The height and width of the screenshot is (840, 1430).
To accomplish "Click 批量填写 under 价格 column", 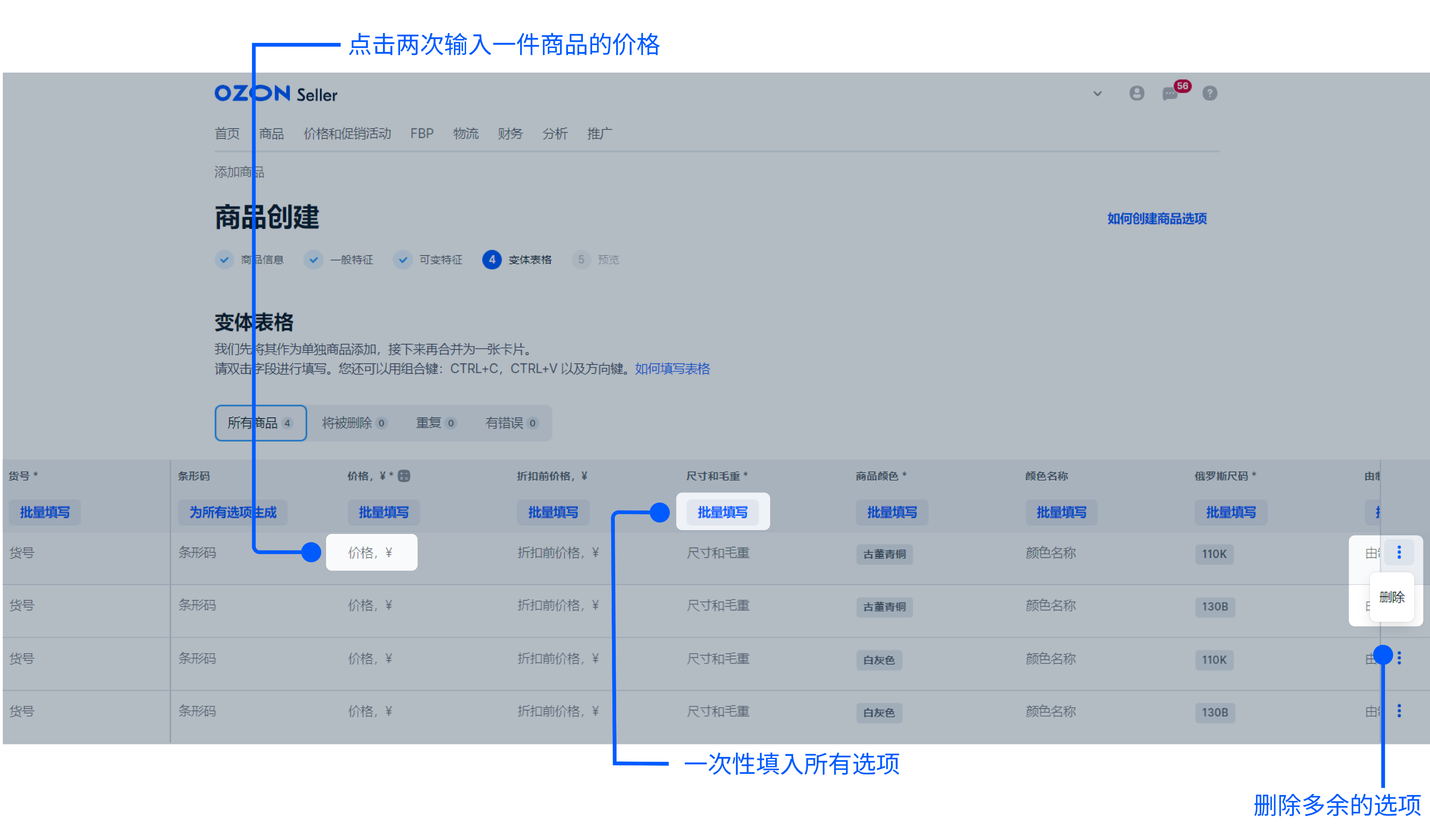I will click(384, 512).
